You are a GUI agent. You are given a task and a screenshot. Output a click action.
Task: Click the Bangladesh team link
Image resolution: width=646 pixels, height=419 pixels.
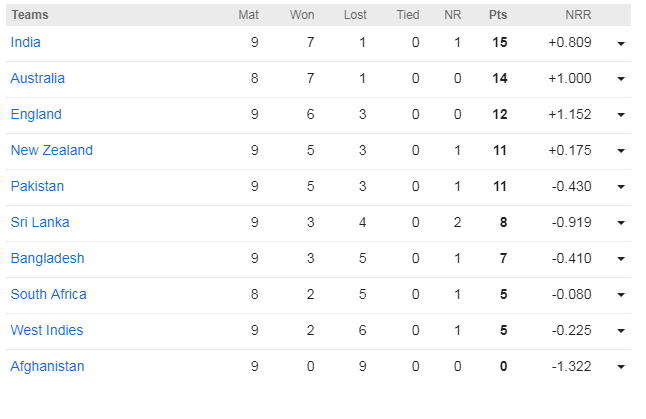[47, 258]
